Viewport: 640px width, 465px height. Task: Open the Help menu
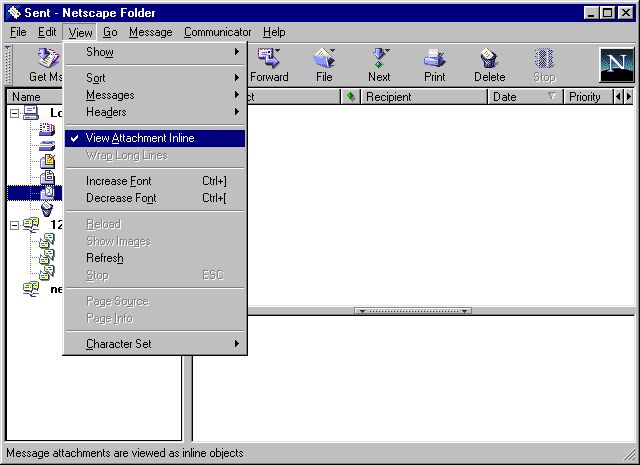274,32
